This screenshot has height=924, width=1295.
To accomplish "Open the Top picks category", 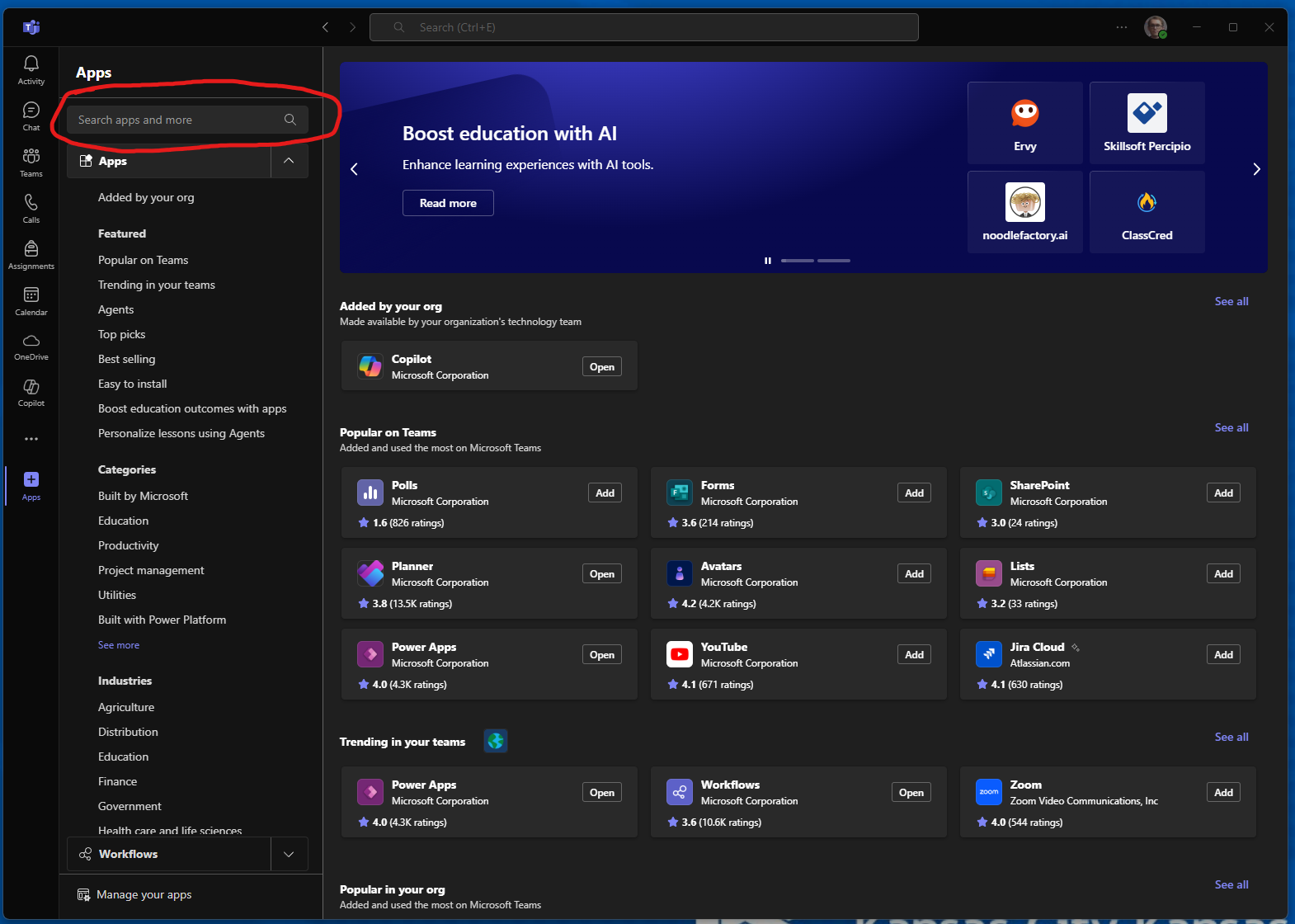I will (x=122, y=334).
